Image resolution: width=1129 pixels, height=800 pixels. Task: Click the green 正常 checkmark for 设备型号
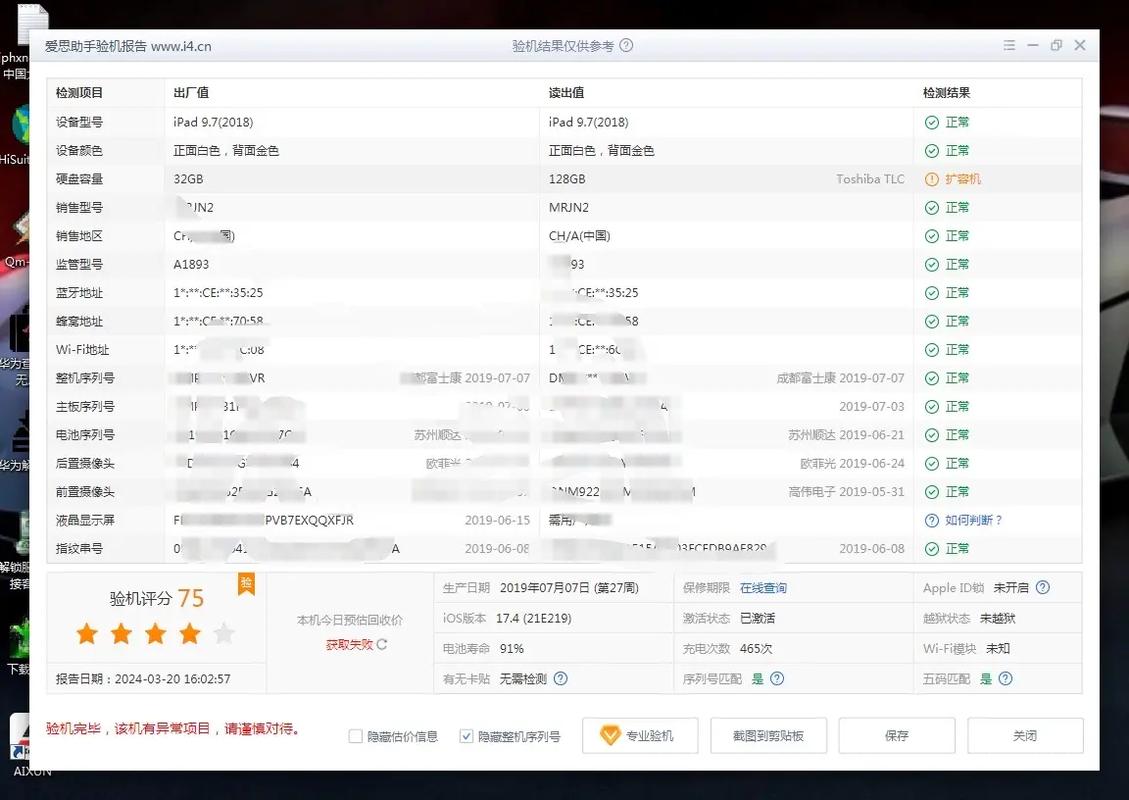[x=930, y=121]
